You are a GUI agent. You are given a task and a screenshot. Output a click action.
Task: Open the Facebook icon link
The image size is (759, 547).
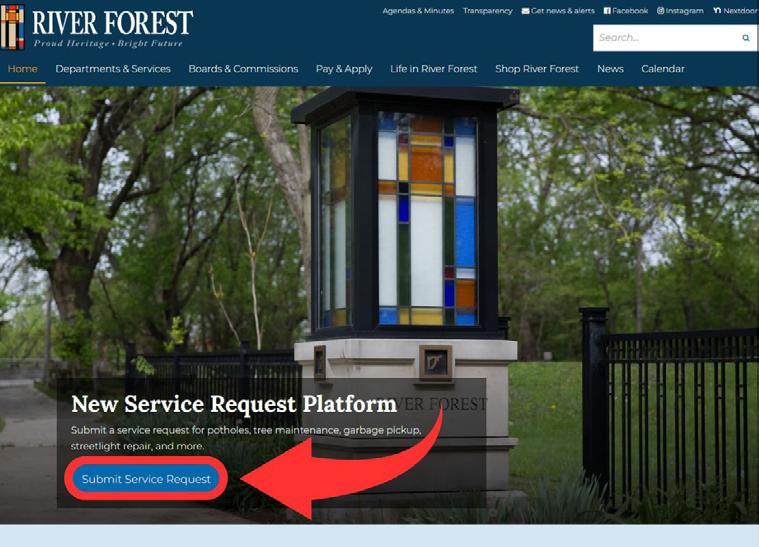[607, 11]
